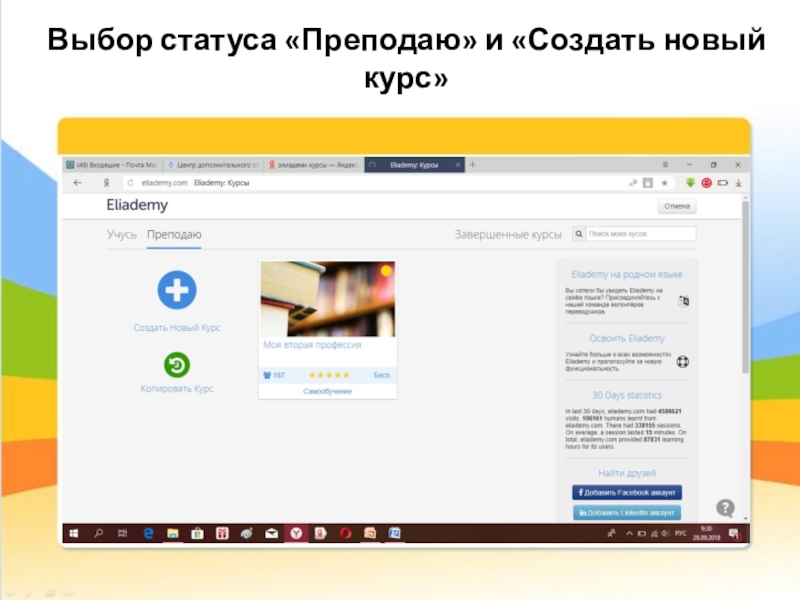Click the green Copy Course icon
This screenshot has height=600, width=800.
[177, 365]
